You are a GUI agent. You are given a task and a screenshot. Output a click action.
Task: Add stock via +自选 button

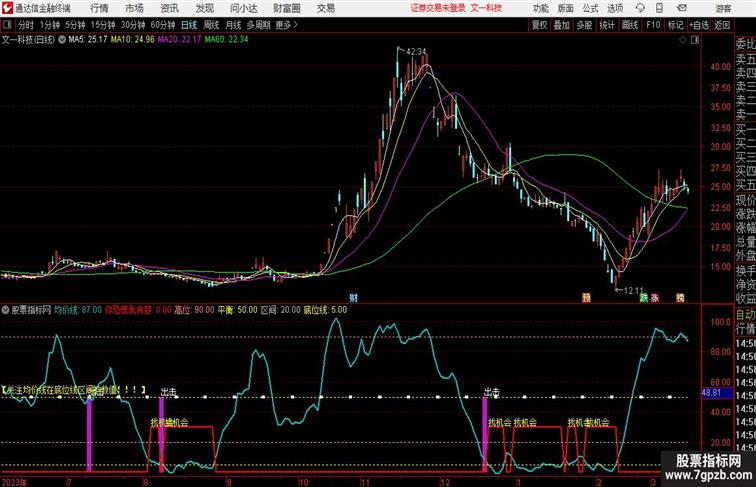[699, 25]
